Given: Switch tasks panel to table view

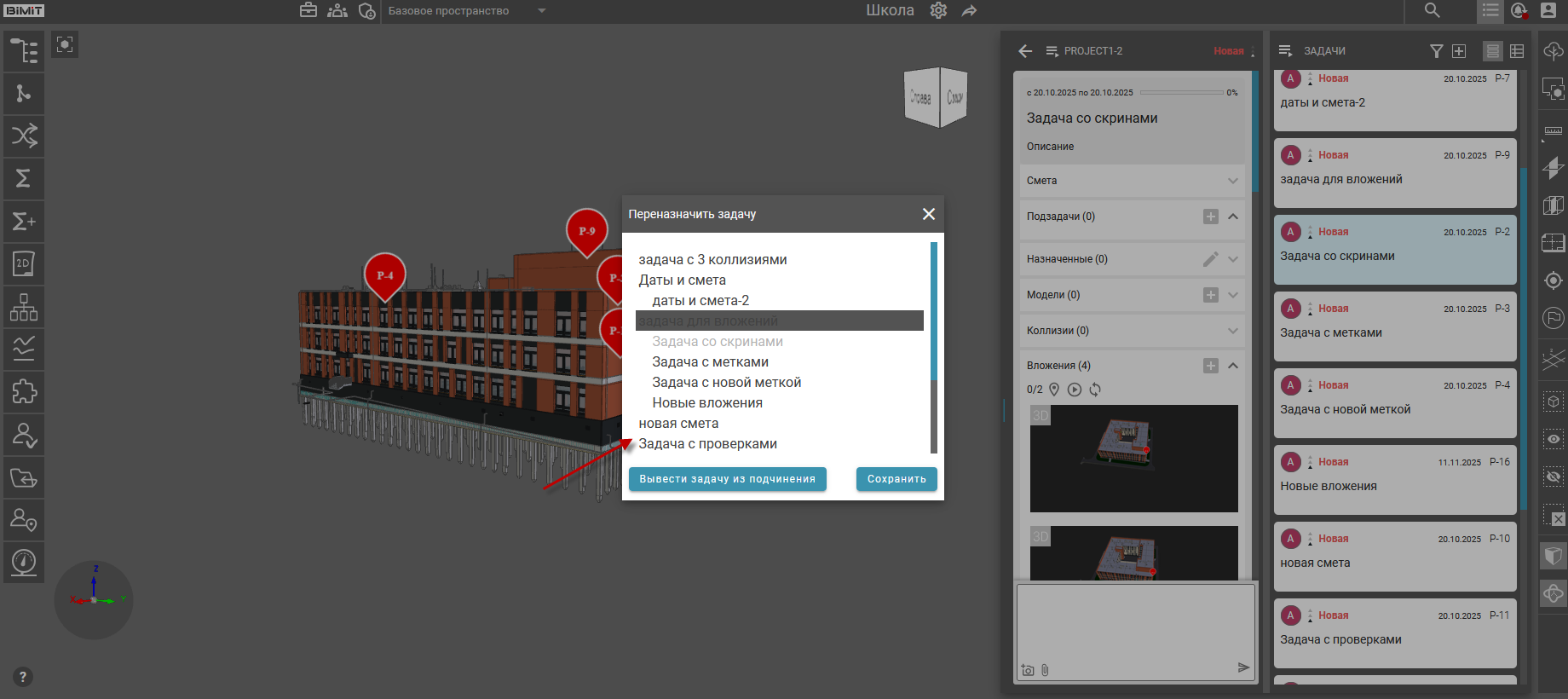Looking at the screenshot, I should pyautogui.click(x=1517, y=51).
